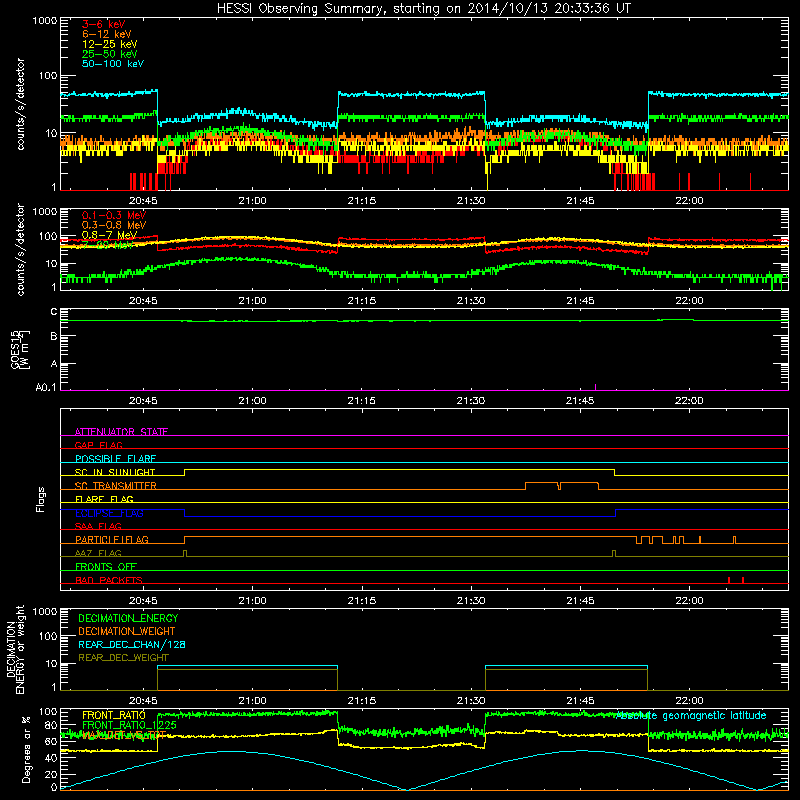Click the 0.3-0.8 MeV legend label

[x=114, y=225]
